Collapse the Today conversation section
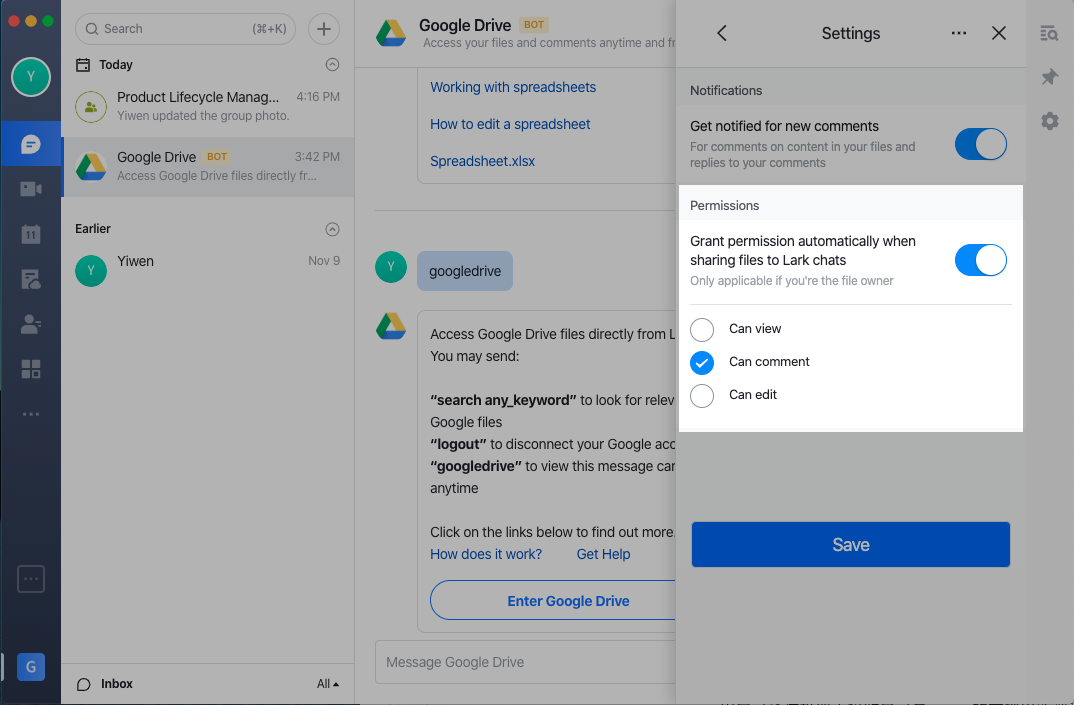The width and height of the screenshot is (1074, 705). [x=333, y=65]
